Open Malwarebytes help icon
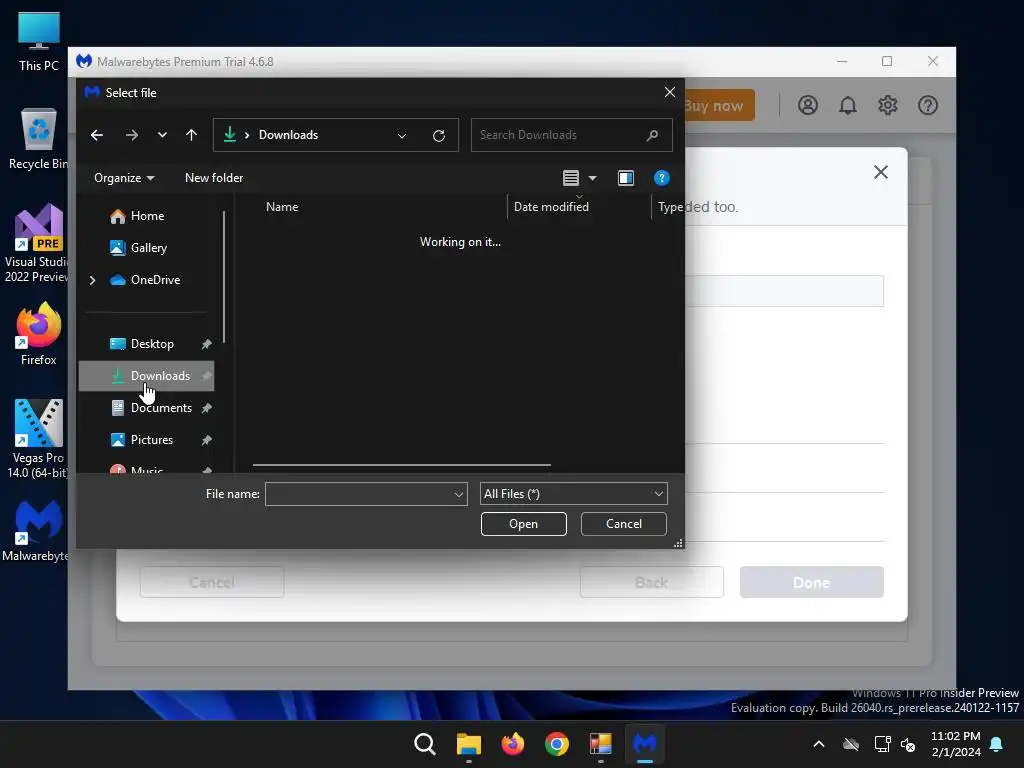Screen dimensions: 1024x768 click(927, 106)
